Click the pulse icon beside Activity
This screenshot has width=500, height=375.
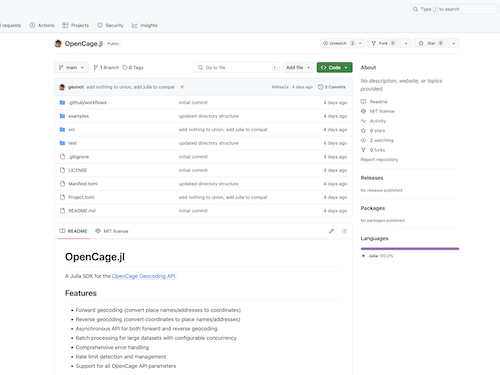[364, 121]
